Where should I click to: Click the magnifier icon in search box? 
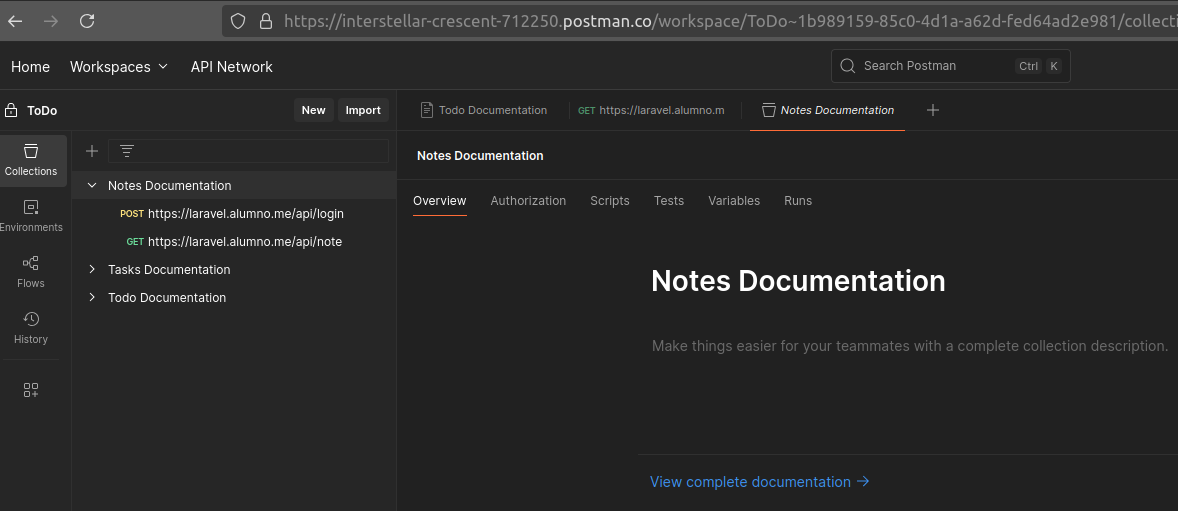[848, 66]
